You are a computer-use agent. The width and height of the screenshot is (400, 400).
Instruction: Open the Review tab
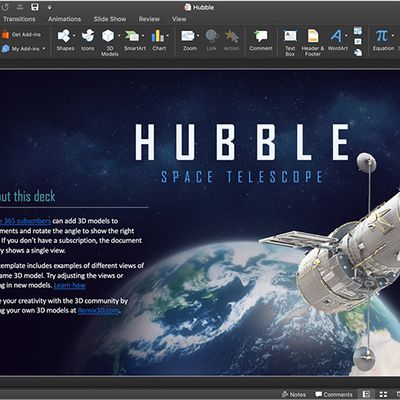tap(149, 19)
